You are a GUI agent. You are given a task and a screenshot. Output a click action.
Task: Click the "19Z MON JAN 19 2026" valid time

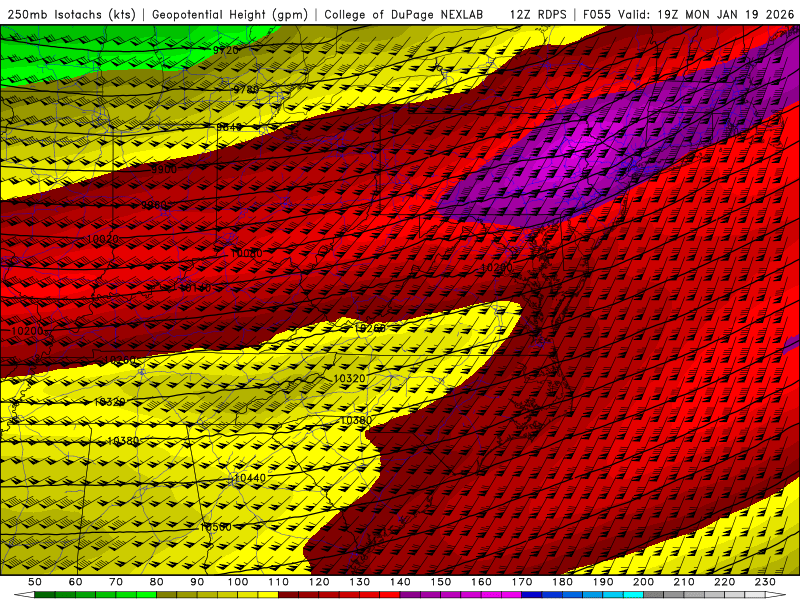click(x=726, y=15)
